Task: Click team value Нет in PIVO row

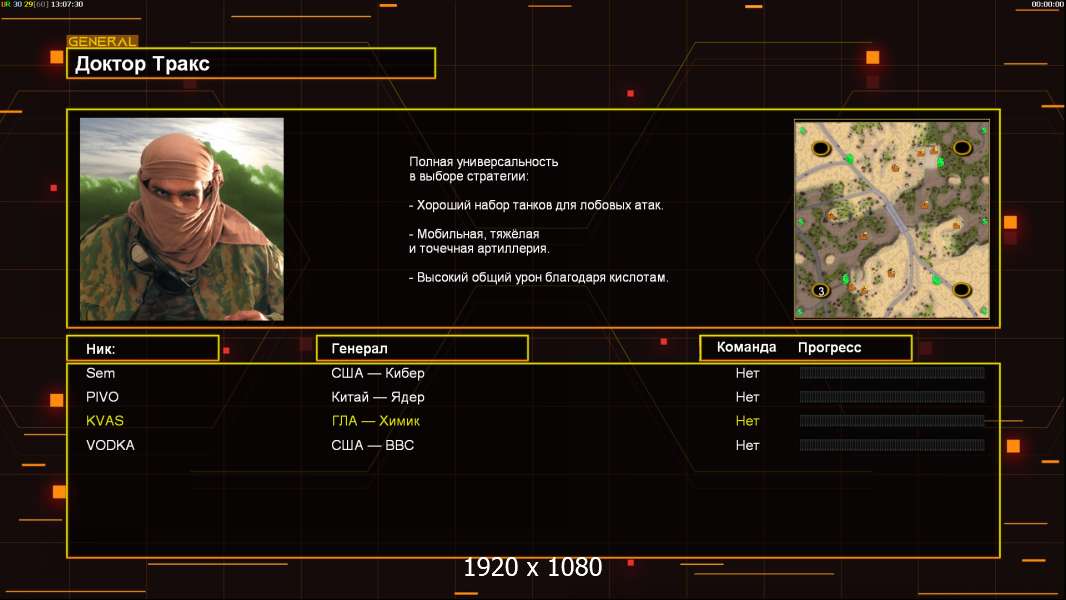Action: click(747, 397)
